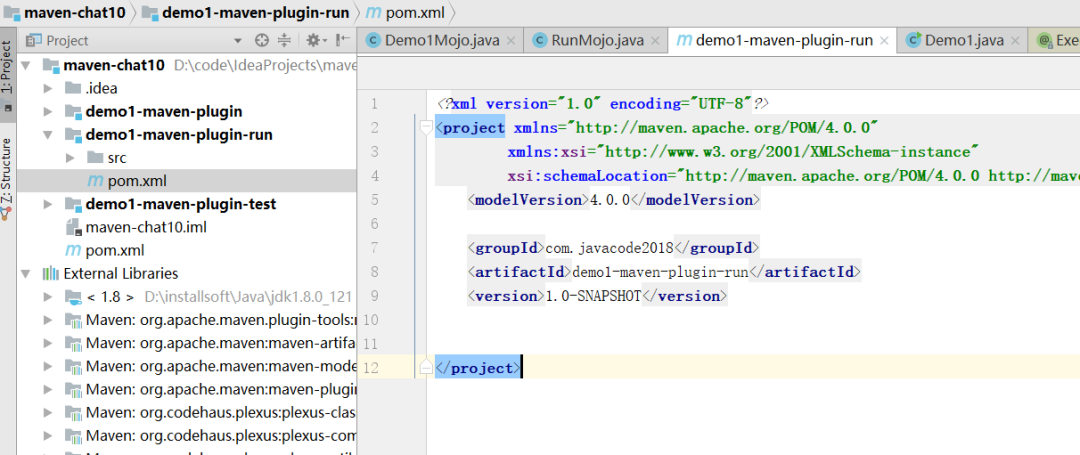
Task: Expand demo1-maven-plugin-test module node
Action: coord(48,204)
